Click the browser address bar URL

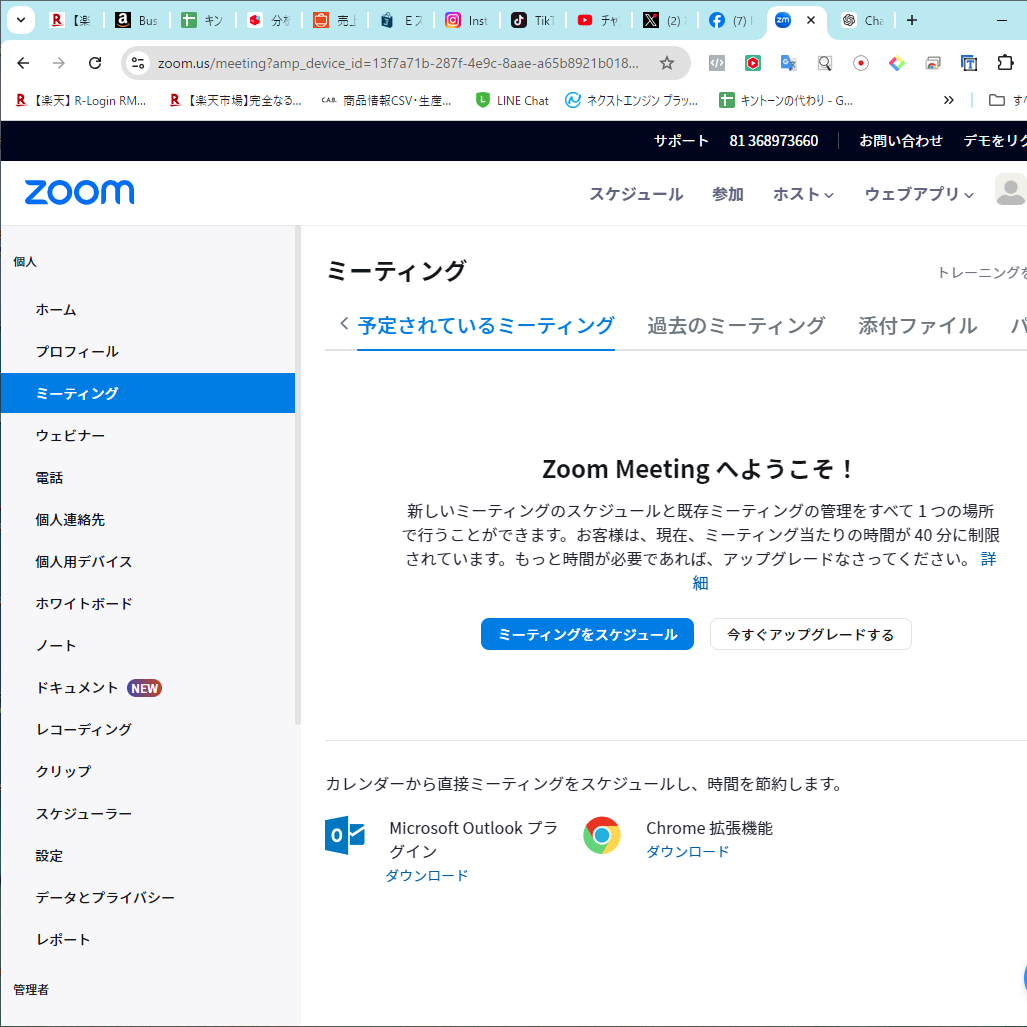click(x=398, y=63)
